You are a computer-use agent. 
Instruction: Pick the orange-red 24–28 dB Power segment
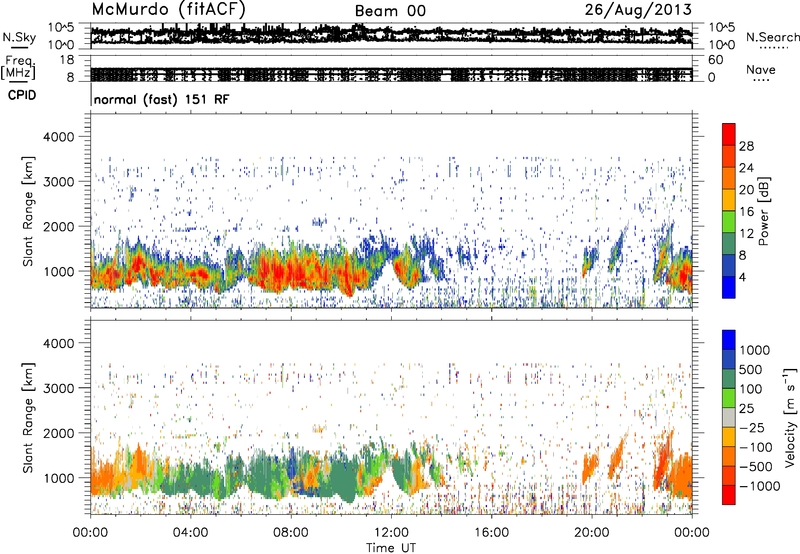729,156
